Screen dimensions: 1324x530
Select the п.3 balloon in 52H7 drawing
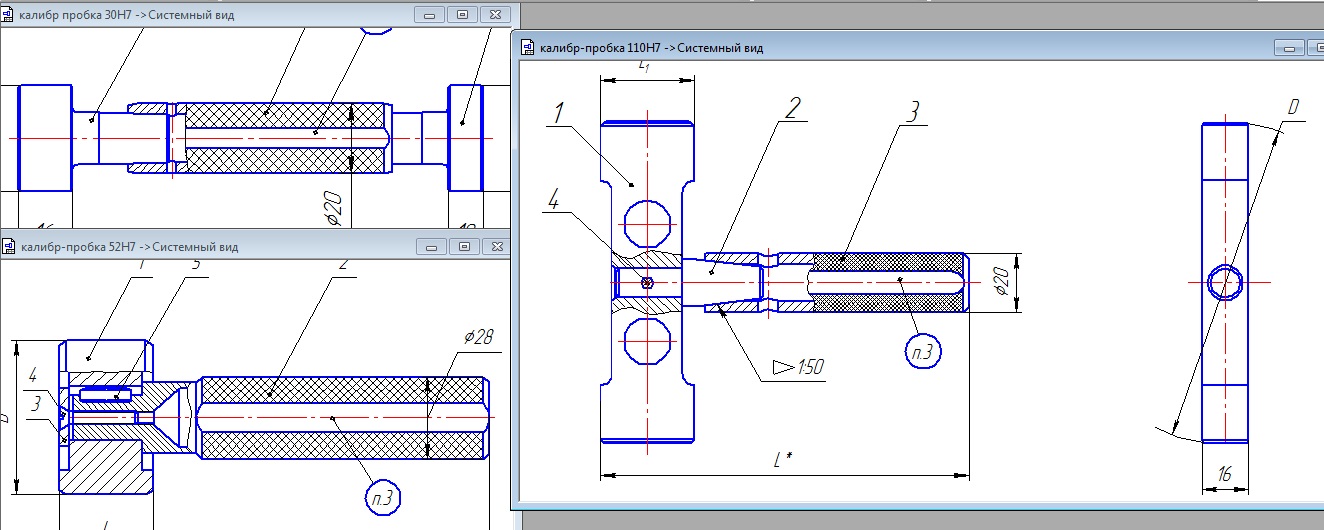click(385, 497)
